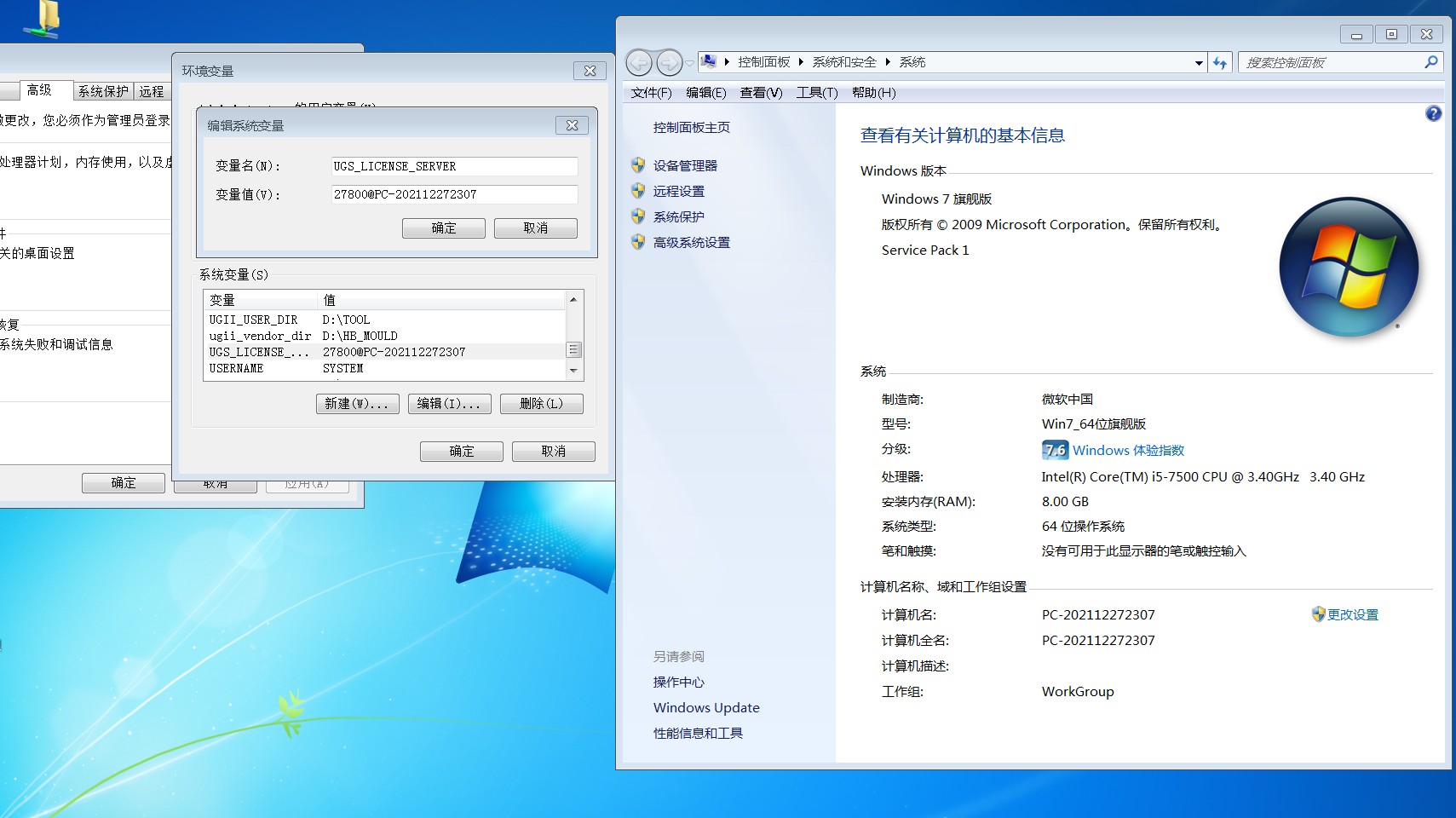Click the Back navigation arrow button
The height and width of the screenshot is (818, 1456).
tap(639, 62)
